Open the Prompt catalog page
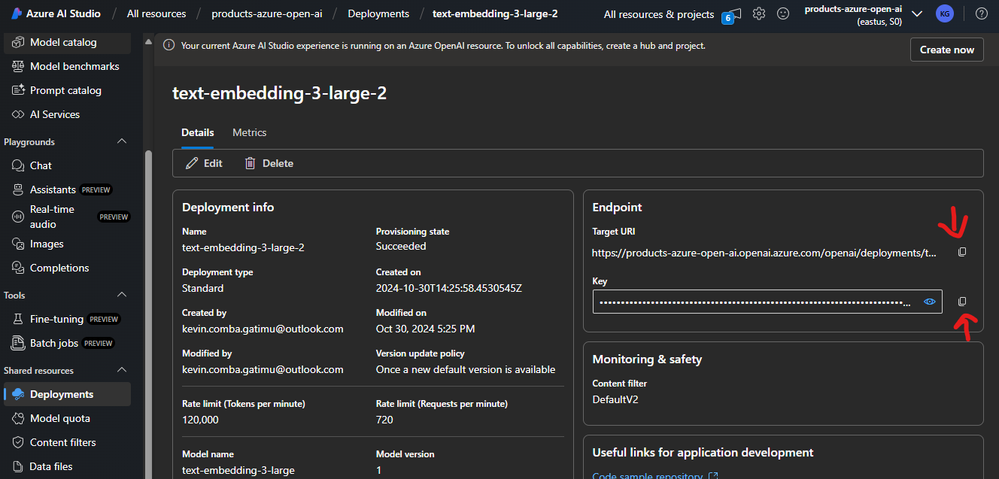The height and width of the screenshot is (479, 999). [67, 90]
